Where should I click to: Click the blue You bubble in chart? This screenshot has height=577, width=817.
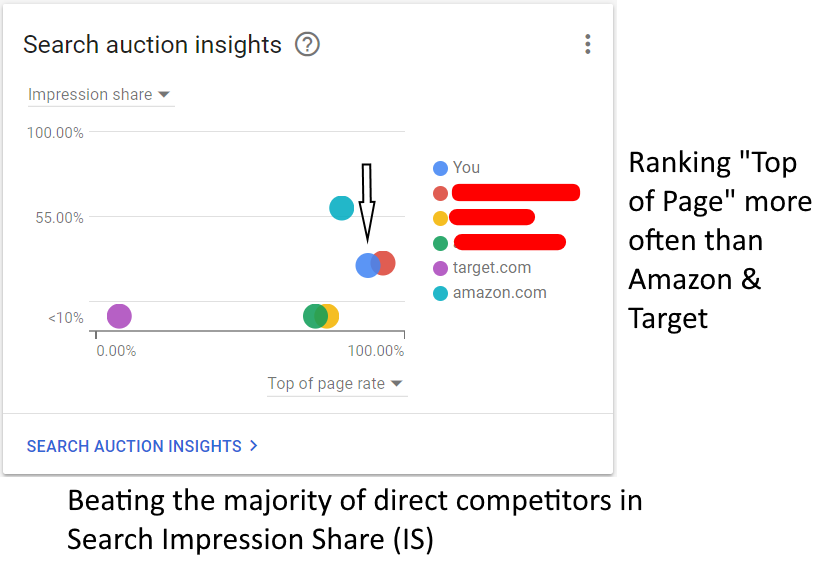[367, 265]
